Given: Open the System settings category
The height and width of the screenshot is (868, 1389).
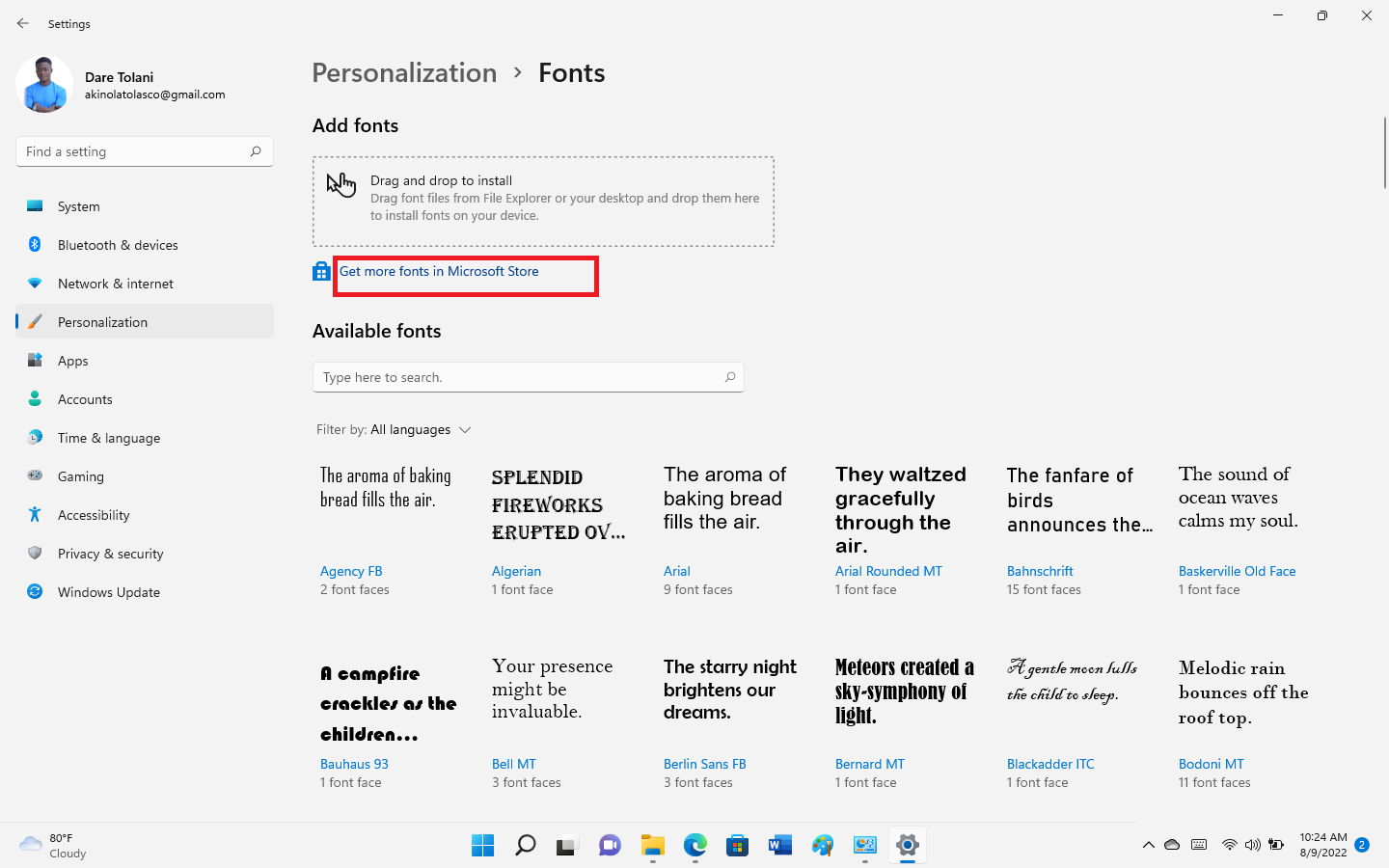Looking at the screenshot, I should [x=145, y=206].
